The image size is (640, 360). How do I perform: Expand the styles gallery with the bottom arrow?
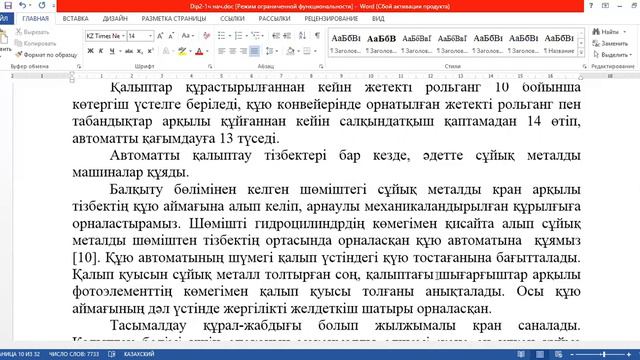(x=581, y=52)
